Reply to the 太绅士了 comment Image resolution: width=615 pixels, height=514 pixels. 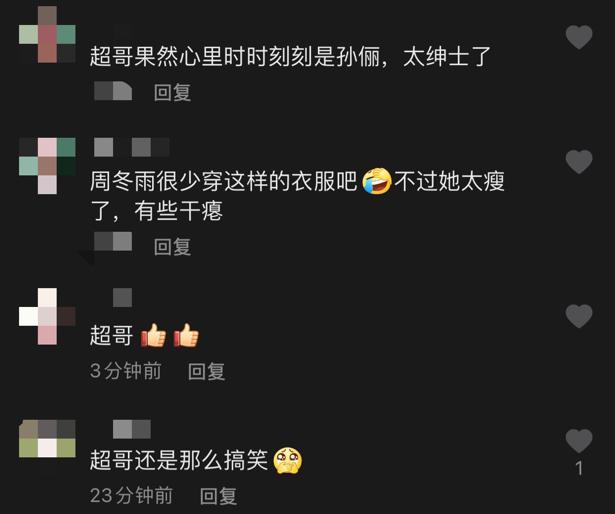tap(173, 93)
